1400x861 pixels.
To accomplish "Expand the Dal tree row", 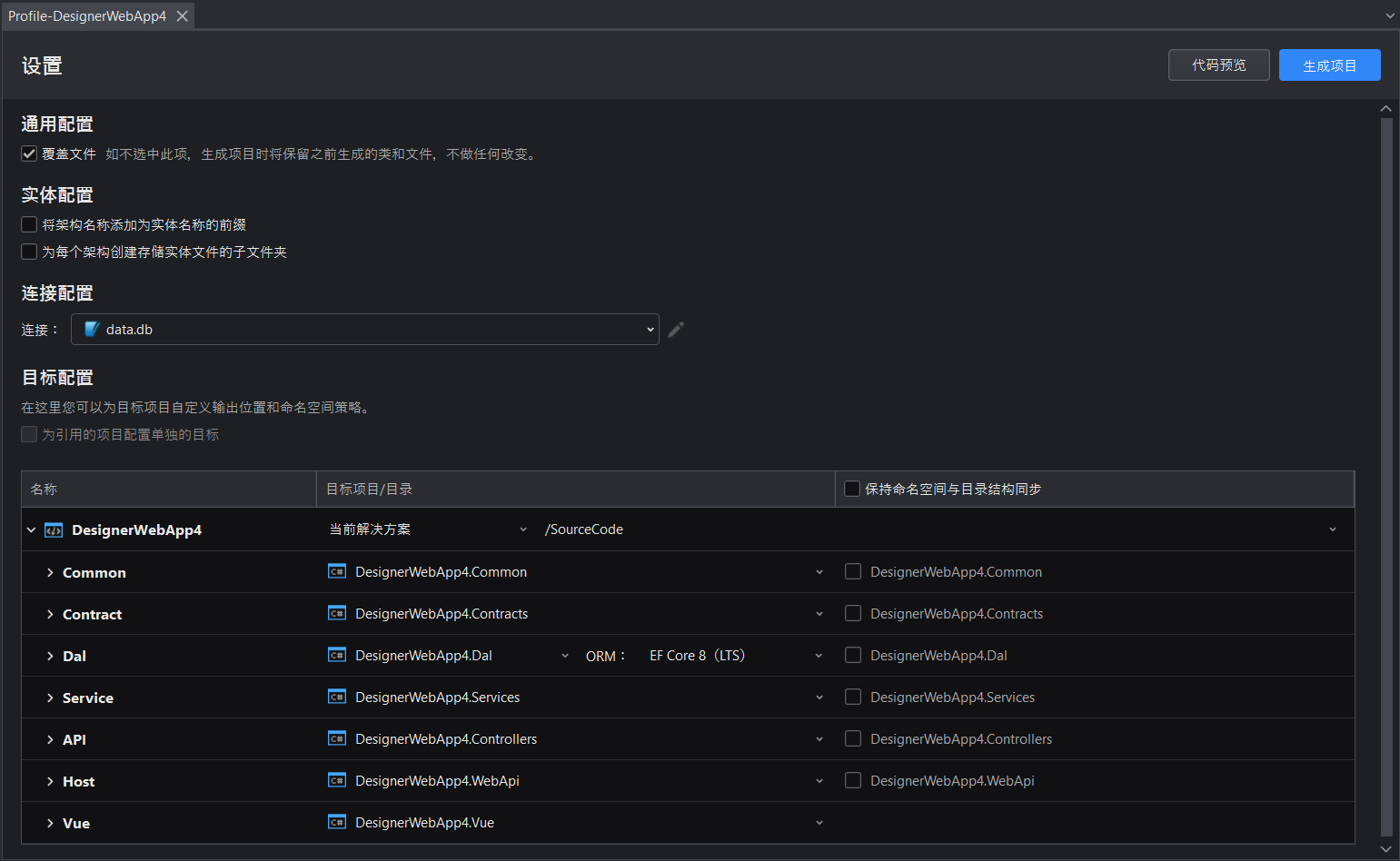I will 50,657.
